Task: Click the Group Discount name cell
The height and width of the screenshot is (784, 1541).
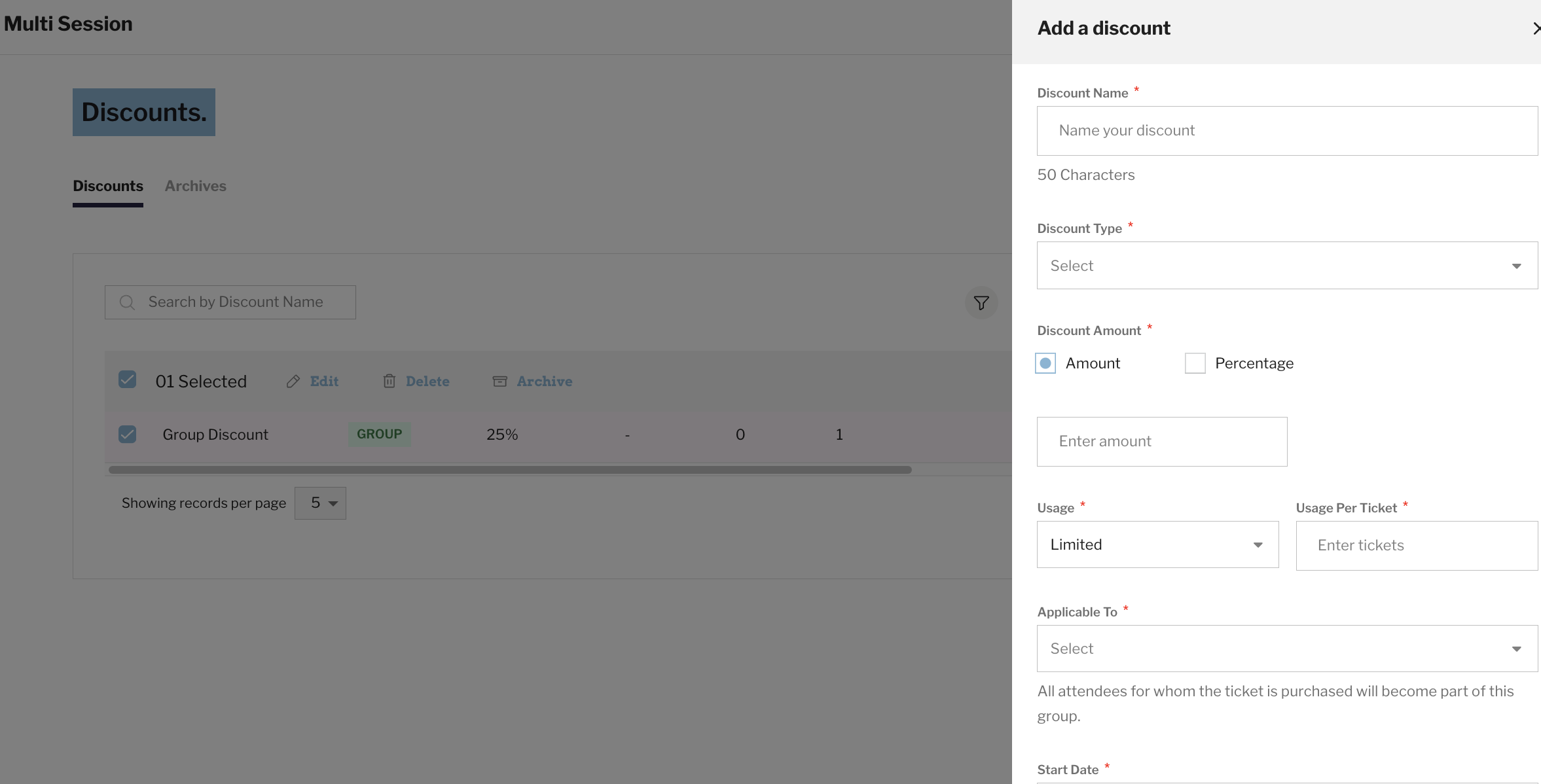Action: [x=215, y=435]
